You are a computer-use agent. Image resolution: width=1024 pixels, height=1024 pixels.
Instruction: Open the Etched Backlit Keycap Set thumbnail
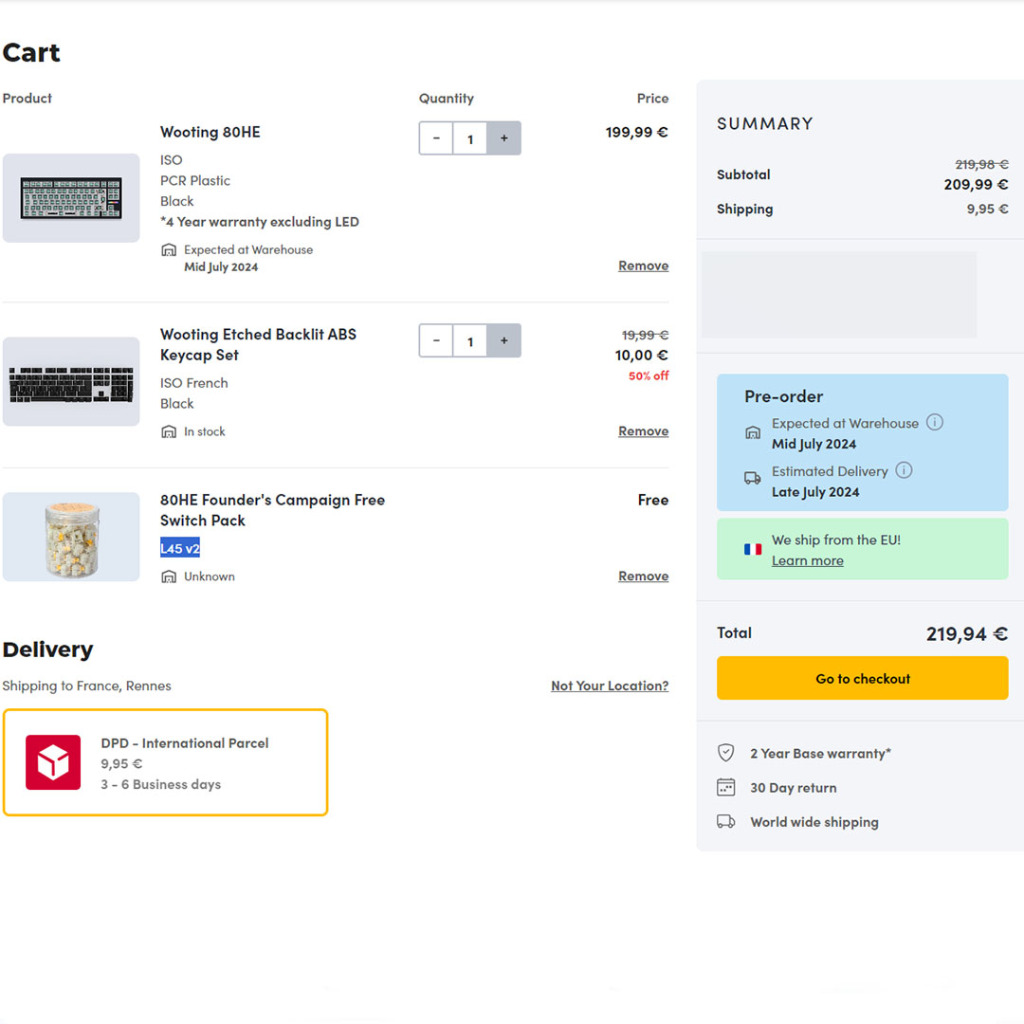tap(71, 381)
